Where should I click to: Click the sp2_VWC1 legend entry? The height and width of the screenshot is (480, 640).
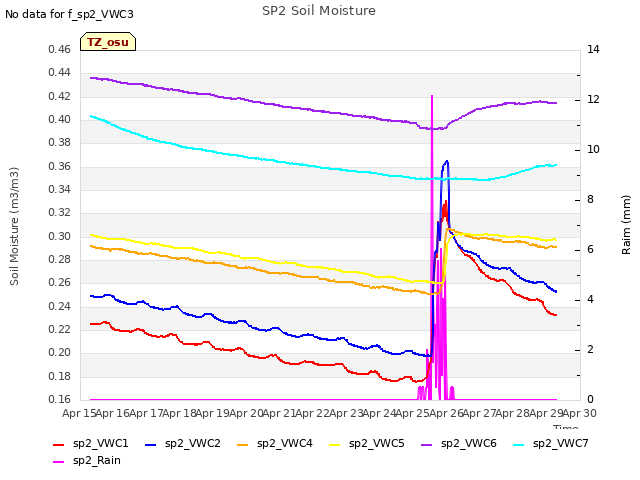91,443
